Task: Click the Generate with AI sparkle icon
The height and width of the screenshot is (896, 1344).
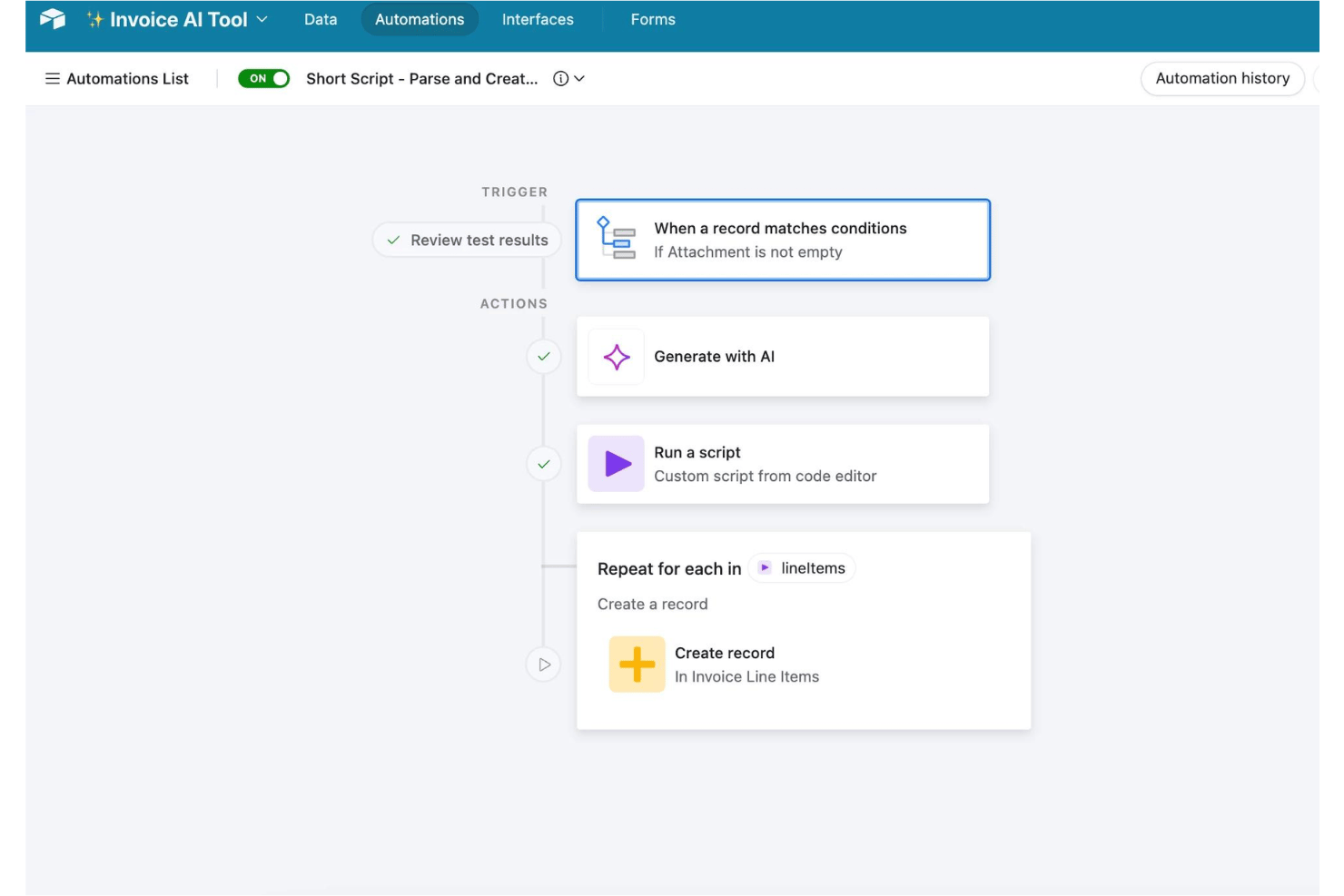Action: click(x=617, y=357)
